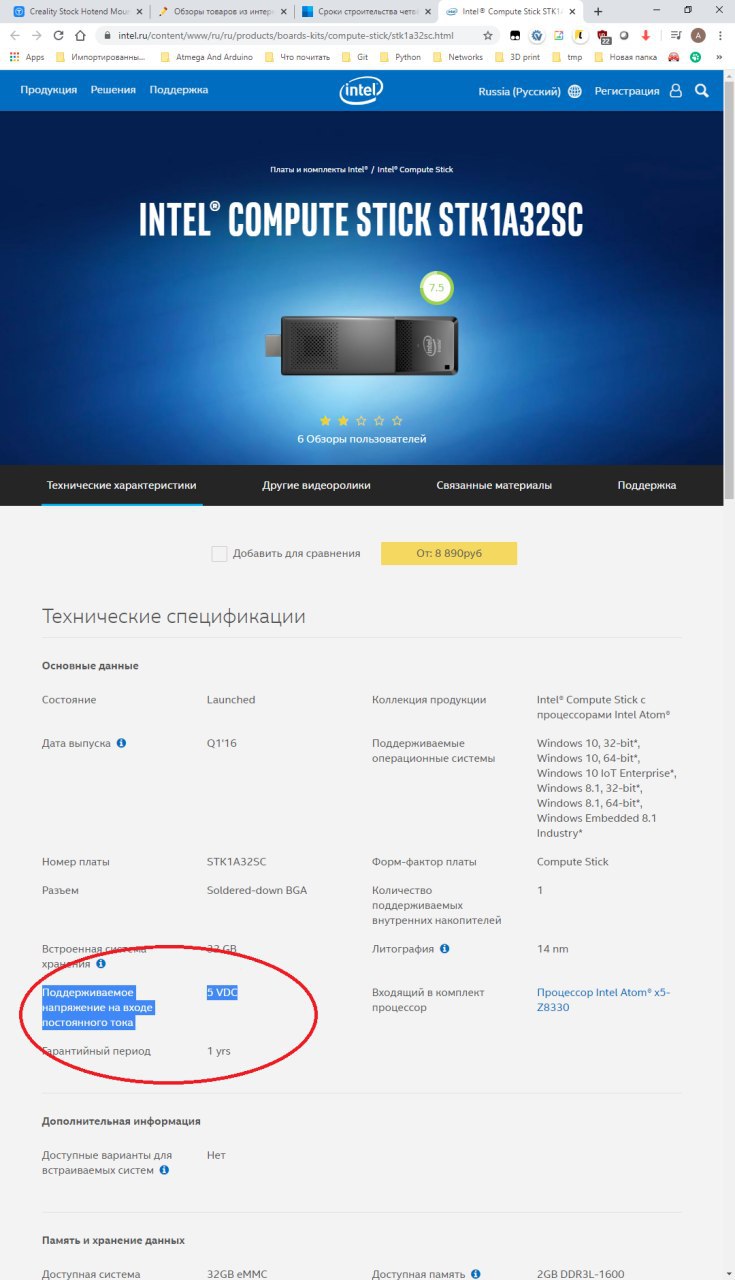Open the Новая папка bookmarks folder
The image size is (735, 1280).
[x=626, y=57]
